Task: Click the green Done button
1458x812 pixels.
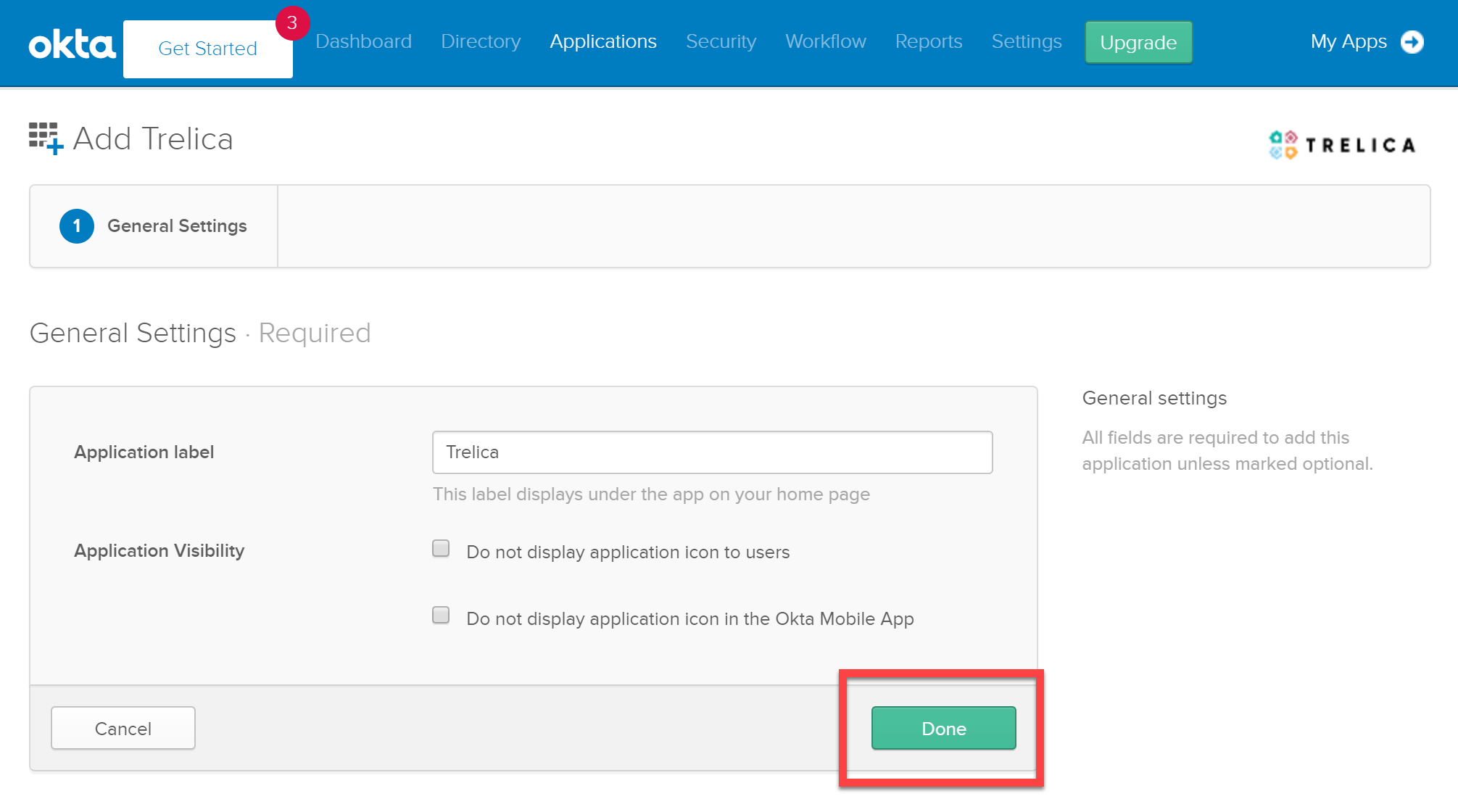Action: click(x=943, y=728)
